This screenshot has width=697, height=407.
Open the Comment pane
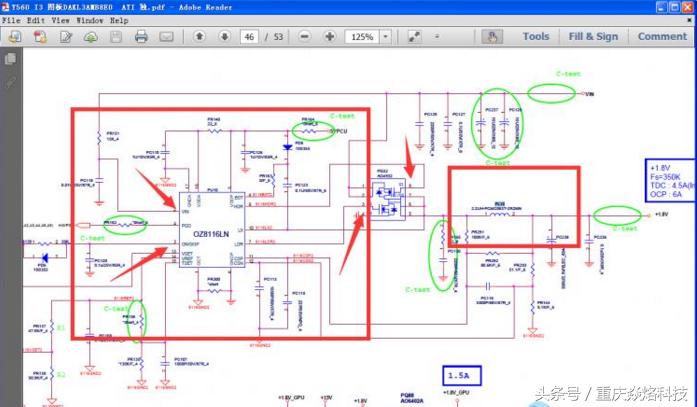(662, 37)
